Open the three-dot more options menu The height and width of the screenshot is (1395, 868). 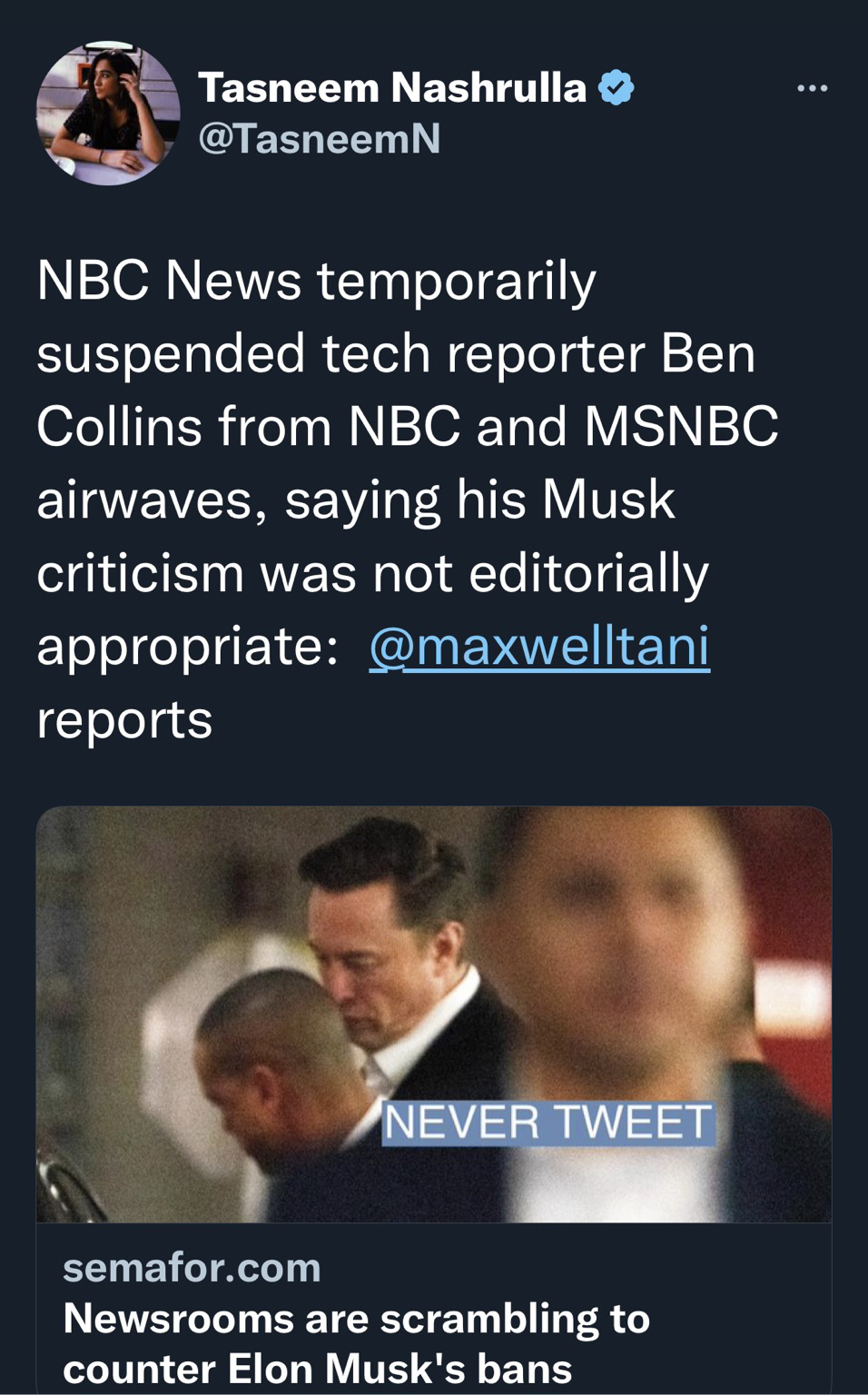tap(811, 88)
